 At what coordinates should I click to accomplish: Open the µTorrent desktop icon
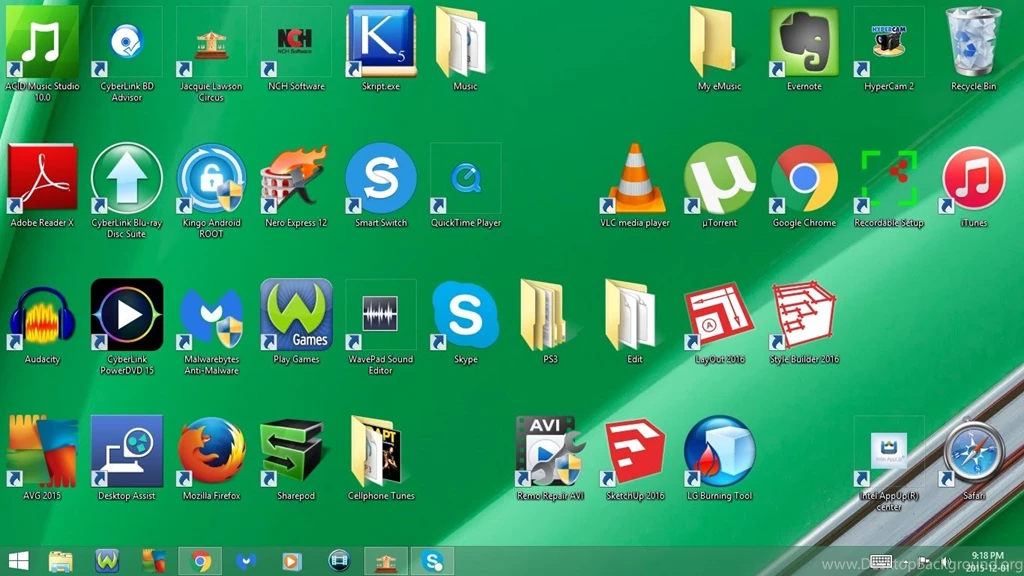pyautogui.click(x=720, y=179)
